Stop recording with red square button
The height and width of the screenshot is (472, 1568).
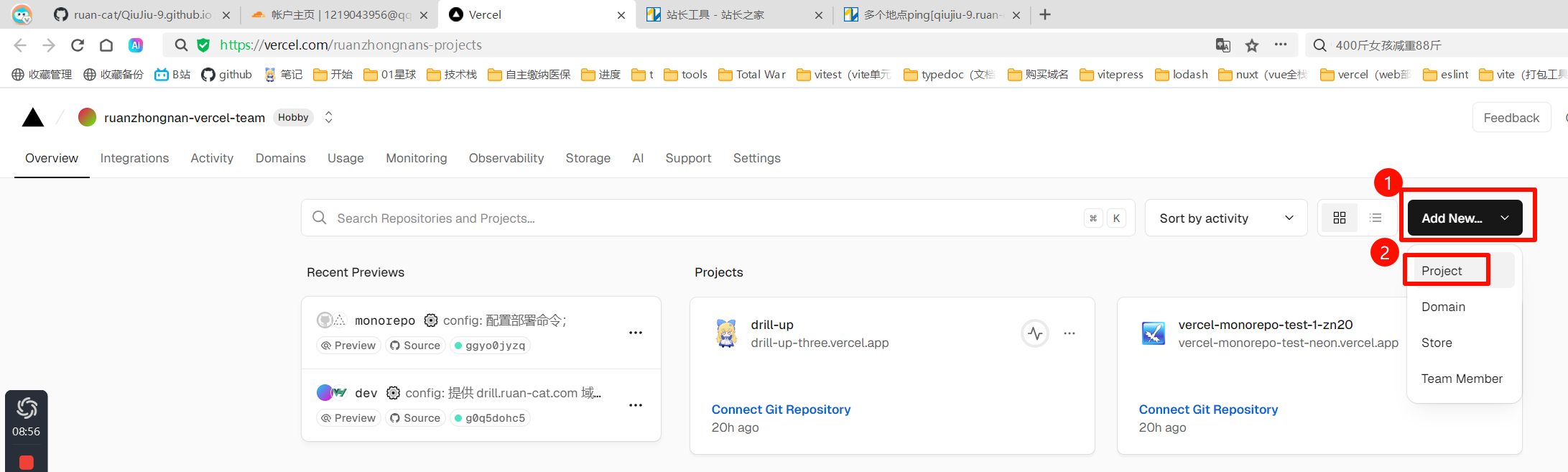click(27, 462)
